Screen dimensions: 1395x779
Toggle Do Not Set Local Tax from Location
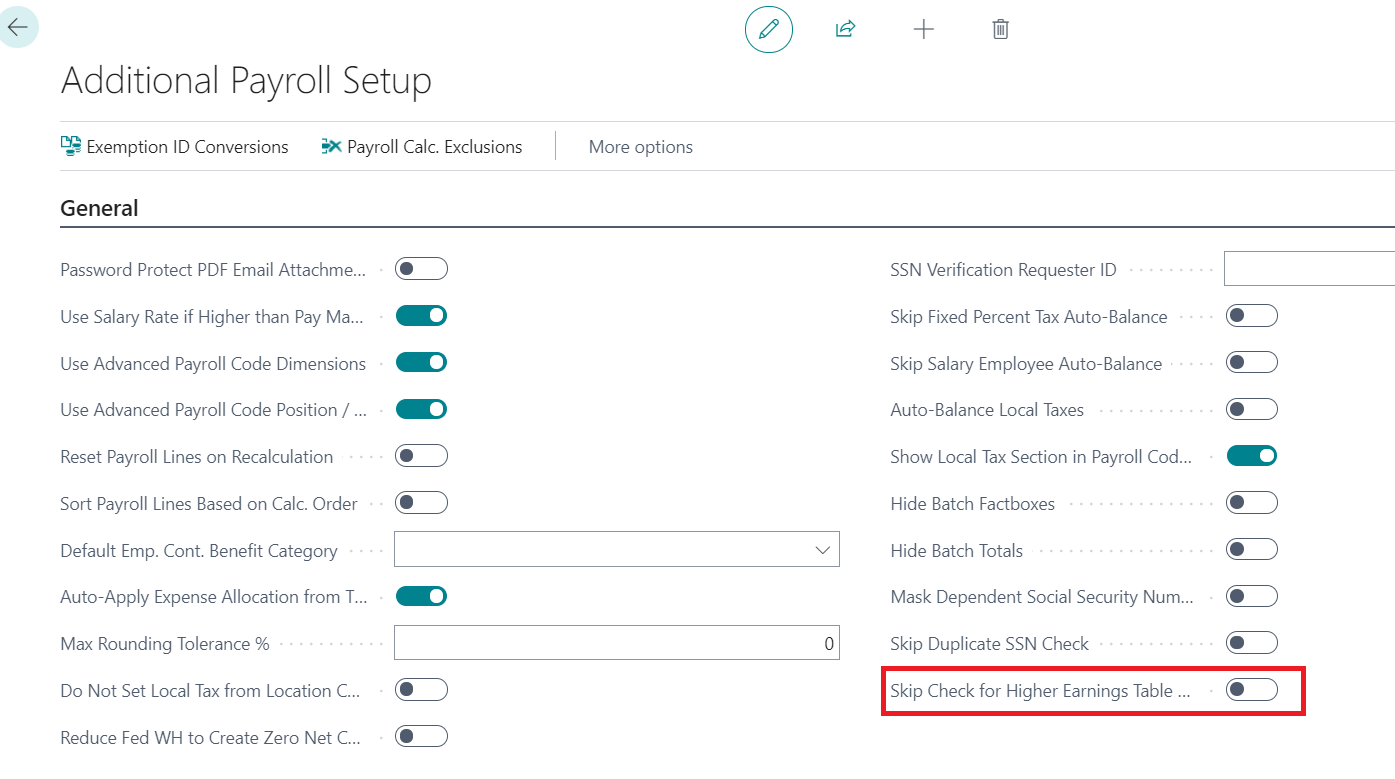(421, 690)
